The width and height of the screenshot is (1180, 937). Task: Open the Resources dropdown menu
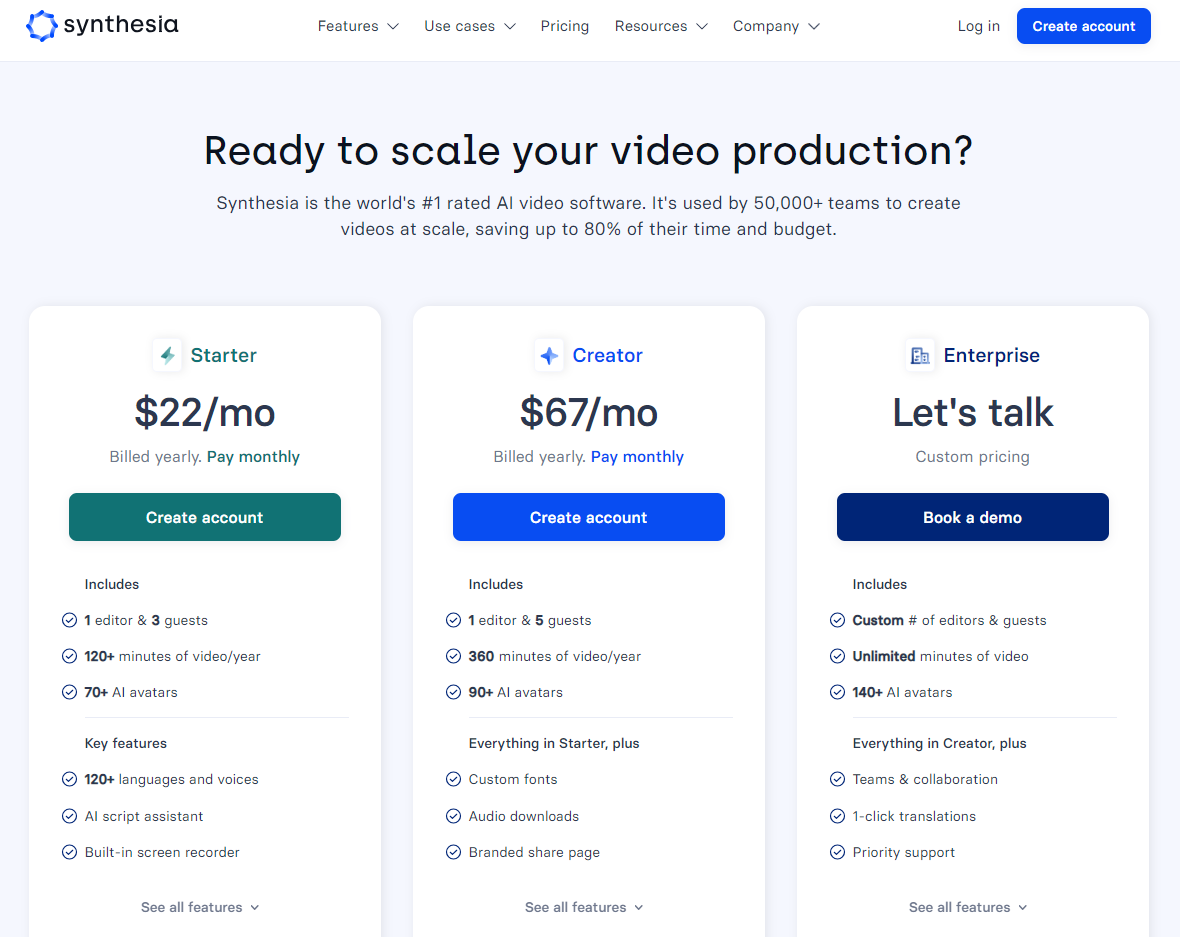[x=661, y=26]
